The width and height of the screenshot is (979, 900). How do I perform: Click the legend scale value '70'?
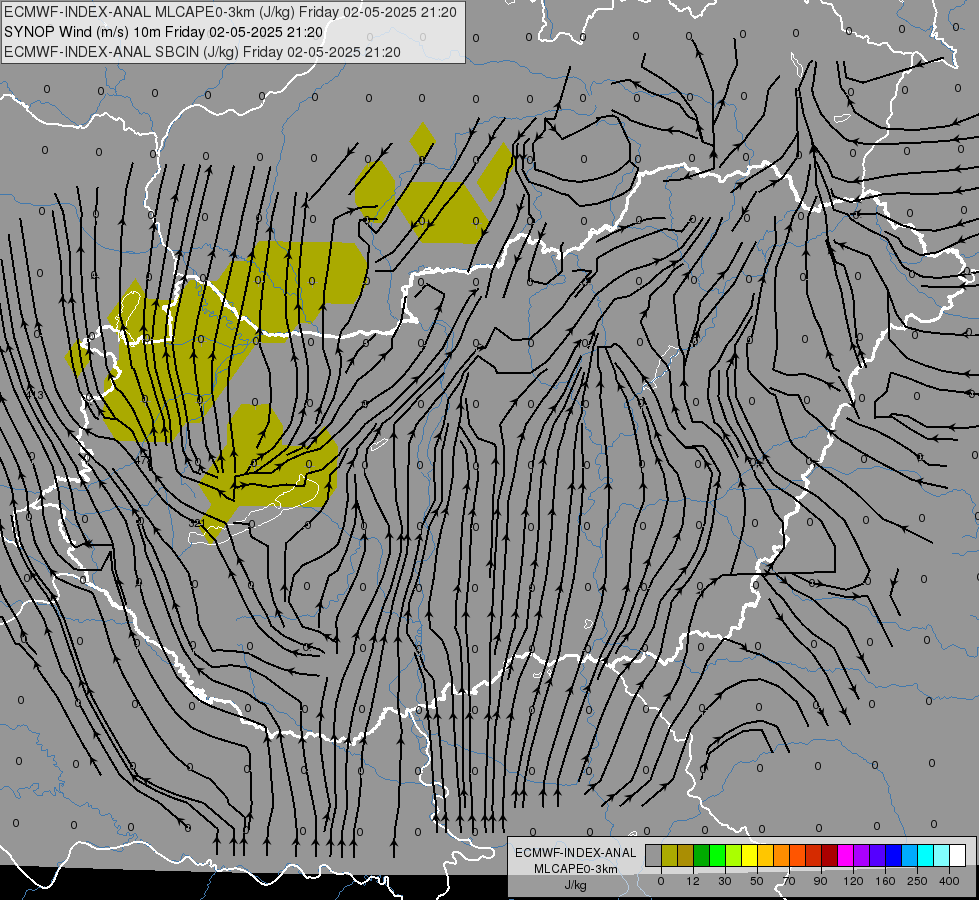coord(789,881)
